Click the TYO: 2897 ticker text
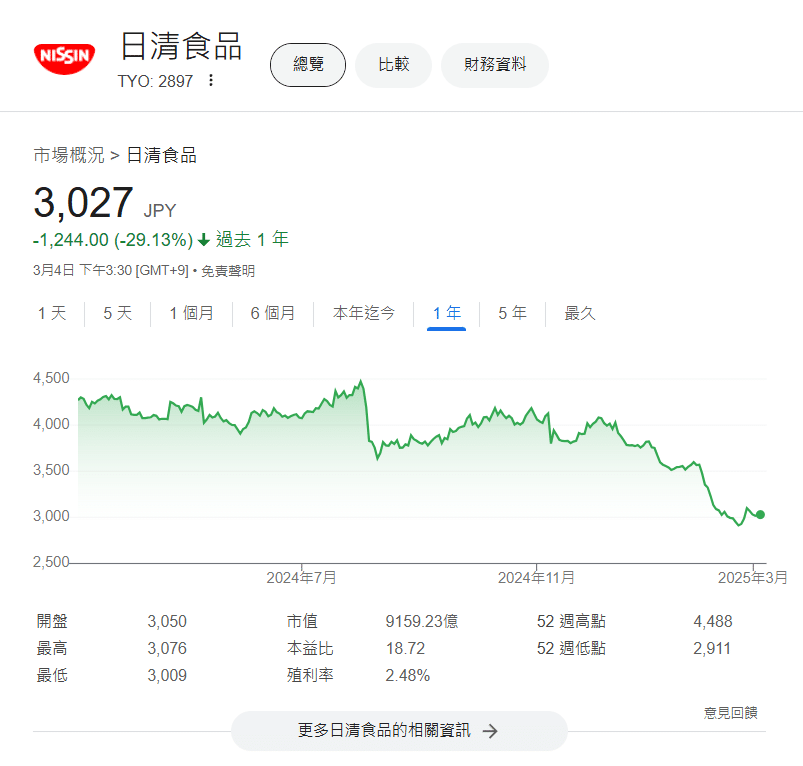 pos(155,81)
